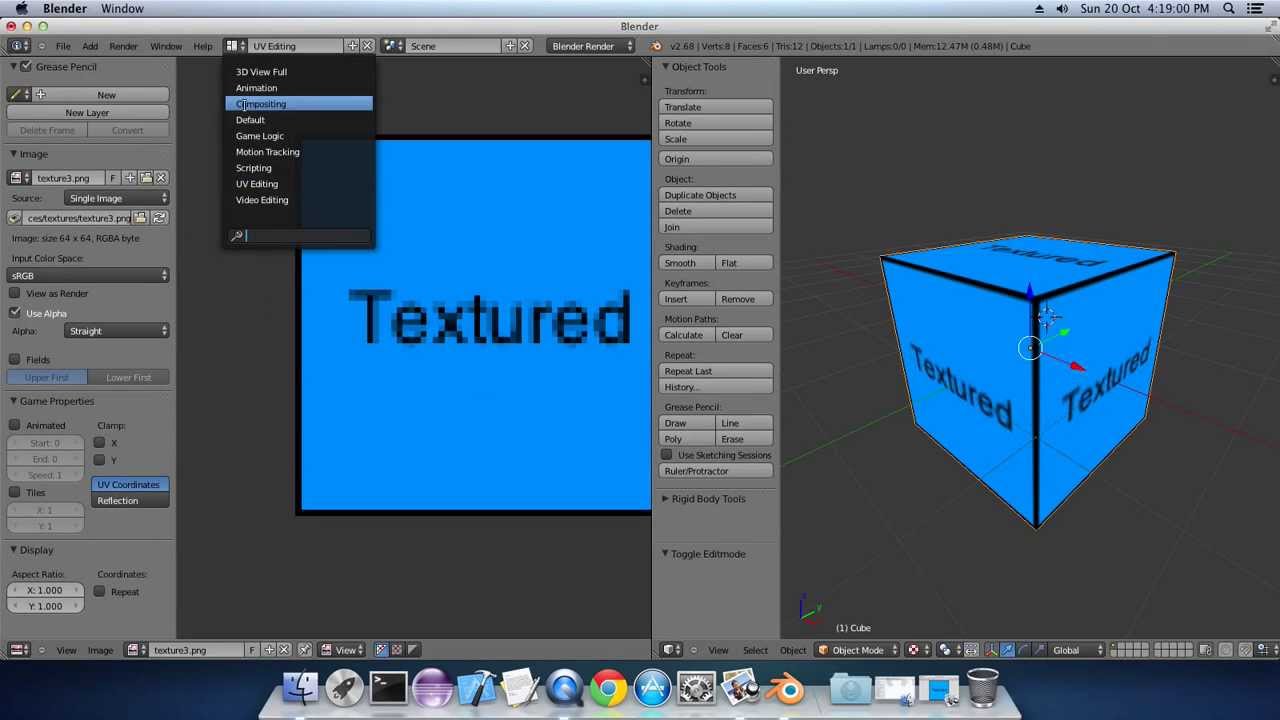Open the Alpha Straight dropdown
The image size is (1280, 720).
coord(117,331)
